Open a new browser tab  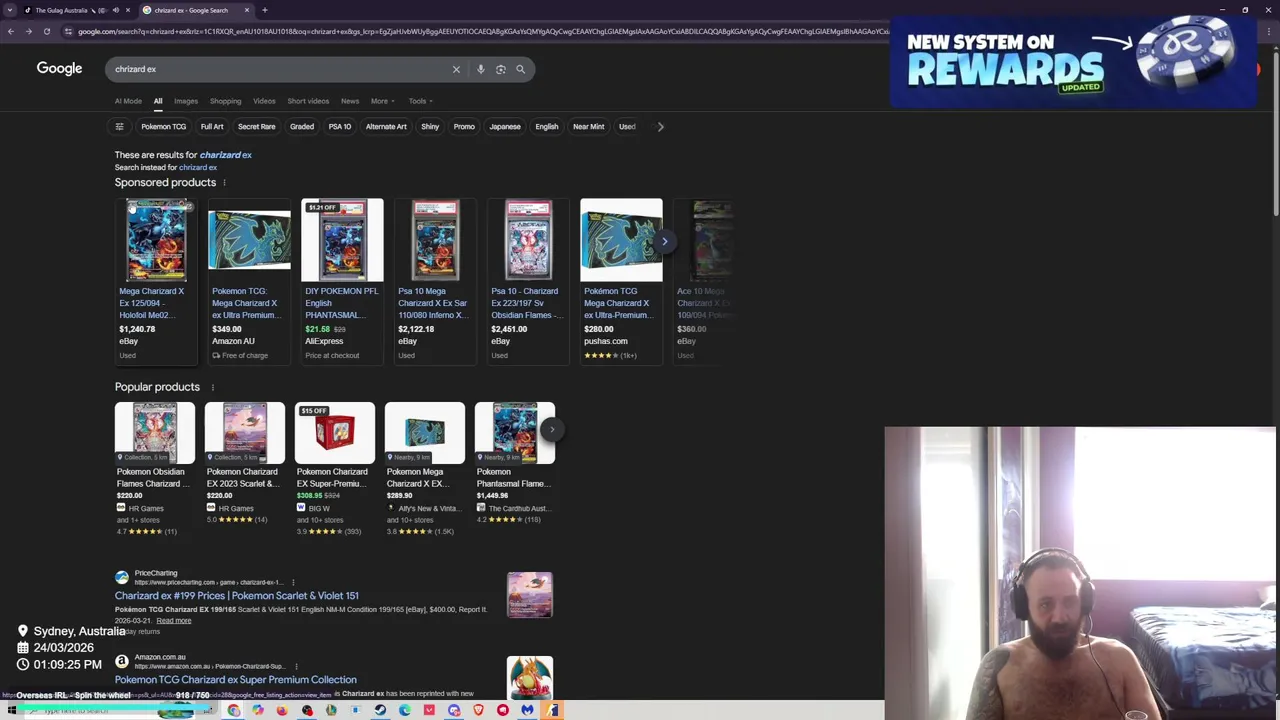[x=264, y=10]
